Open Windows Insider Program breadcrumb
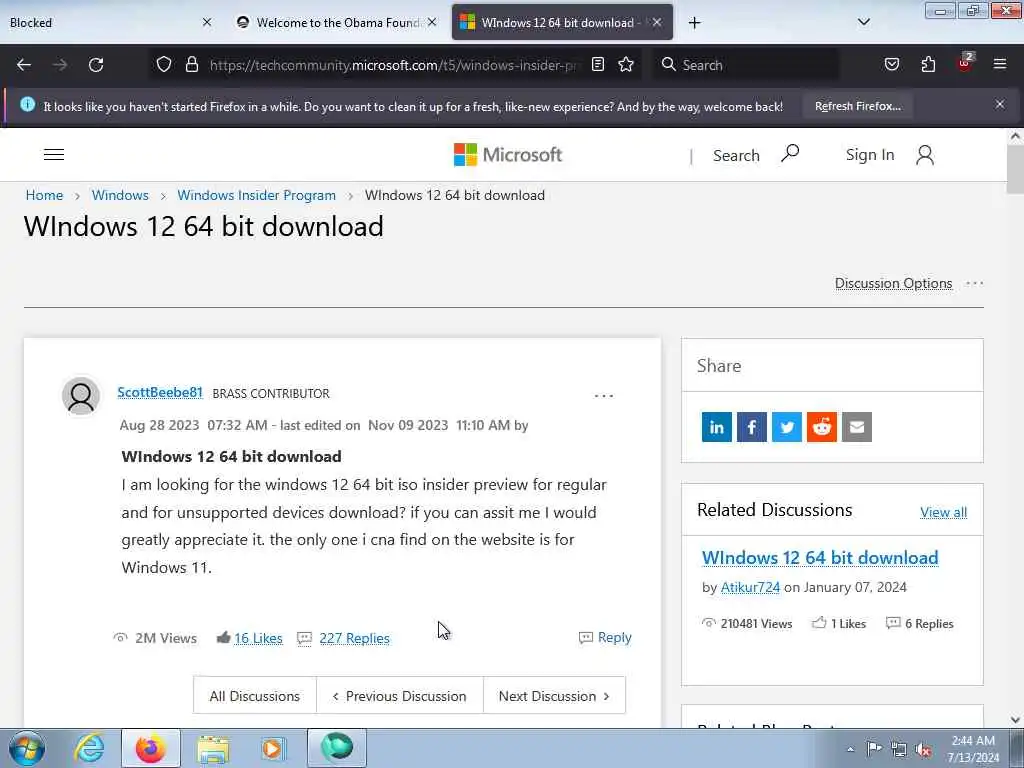The height and width of the screenshot is (768, 1024). click(x=257, y=195)
